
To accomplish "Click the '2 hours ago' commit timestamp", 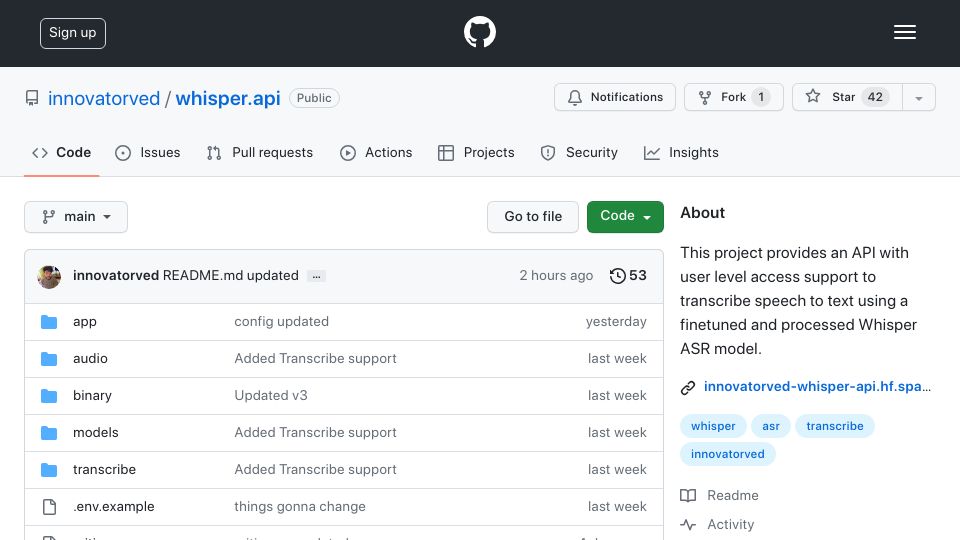I will point(556,276).
